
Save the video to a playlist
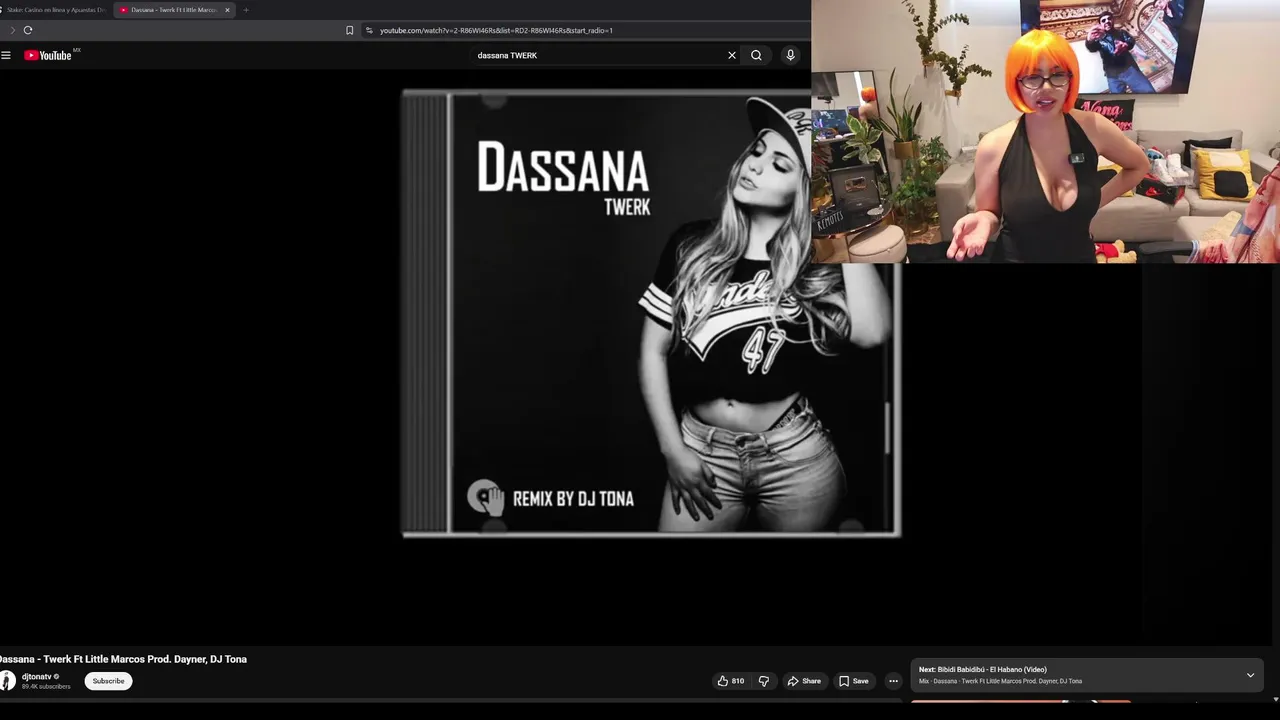(x=854, y=681)
